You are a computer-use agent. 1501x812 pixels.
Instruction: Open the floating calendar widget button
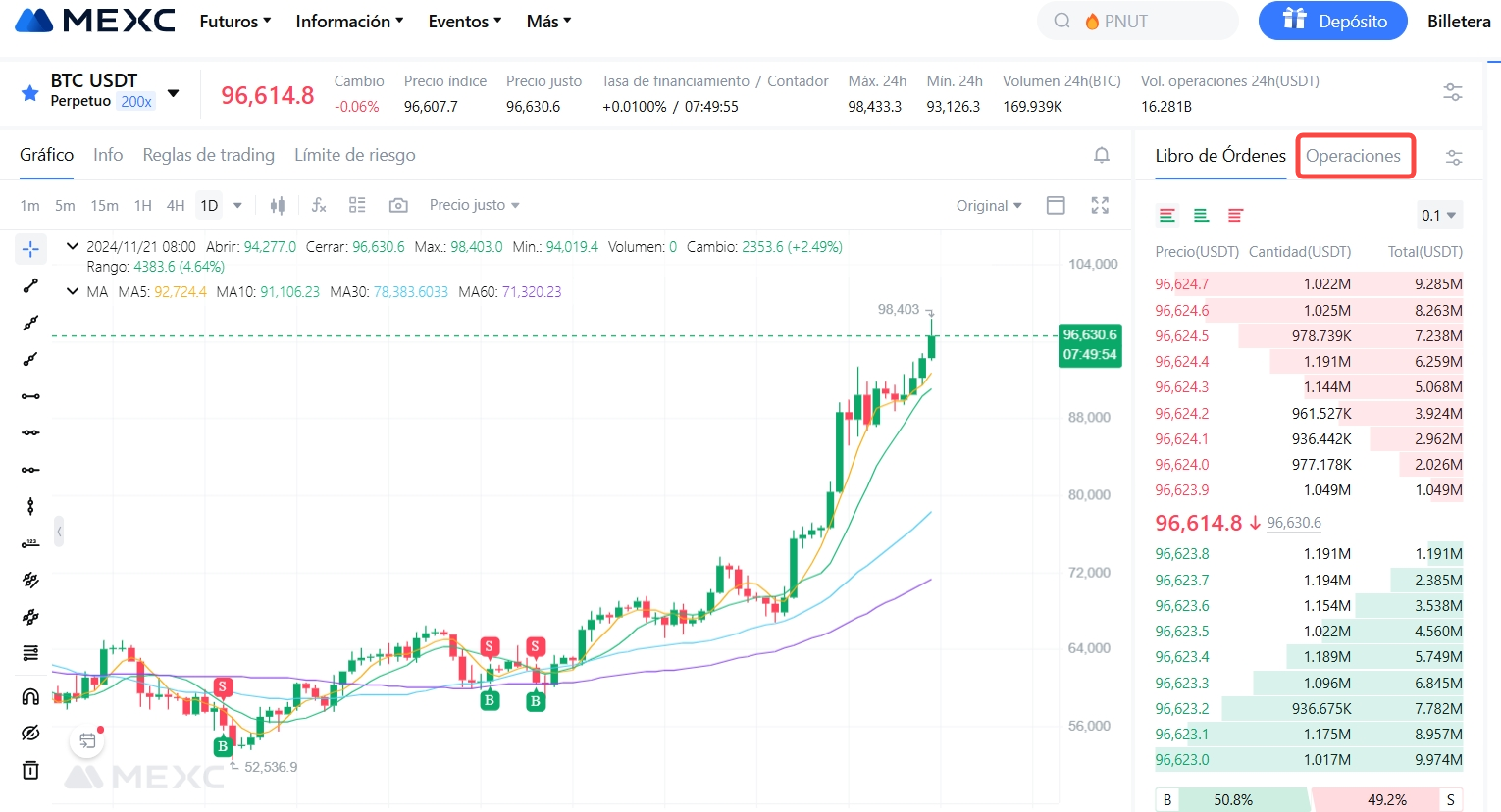(x=87, y=740)
